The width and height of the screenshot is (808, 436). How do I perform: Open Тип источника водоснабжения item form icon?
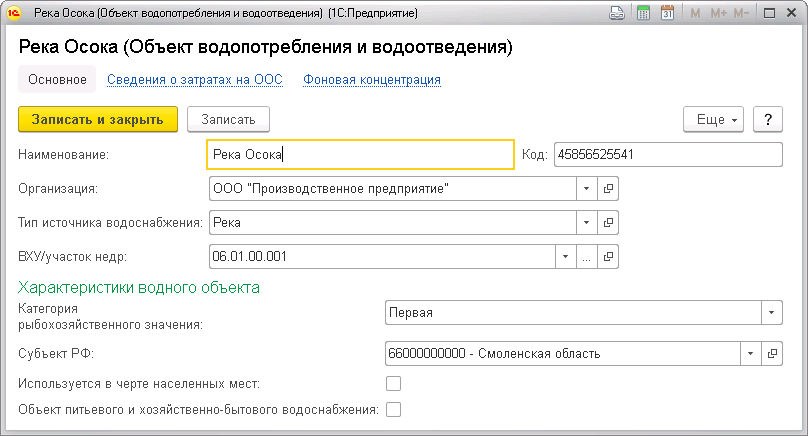tap(607, 222)
